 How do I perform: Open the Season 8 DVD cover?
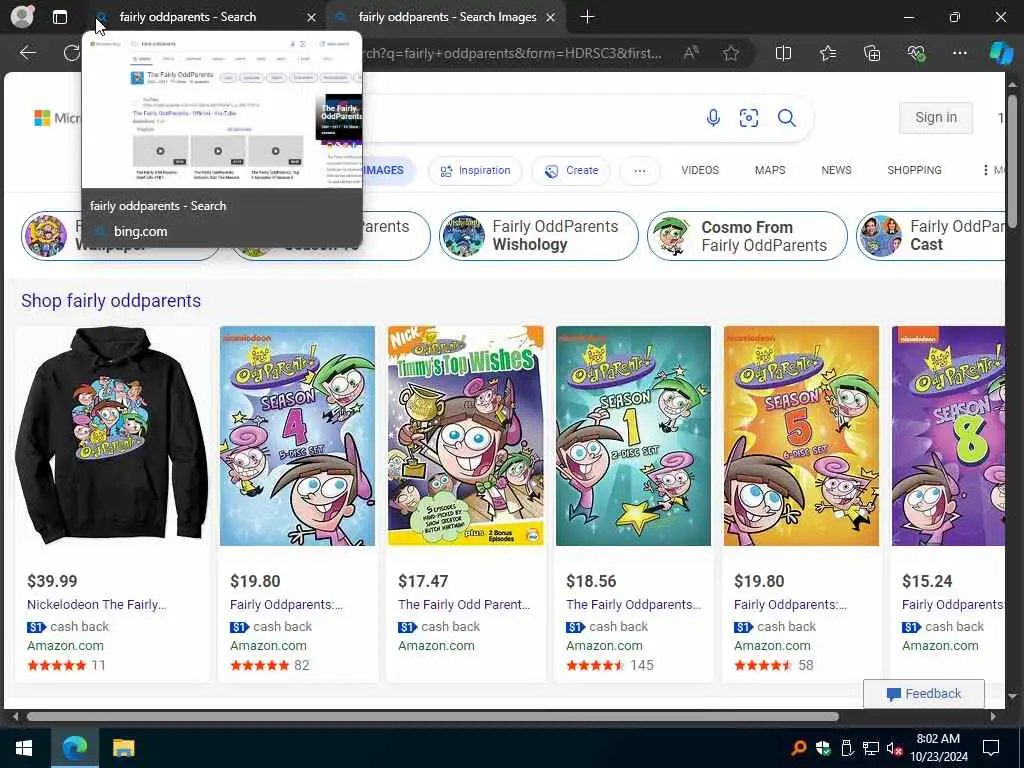tap(948, 436)
